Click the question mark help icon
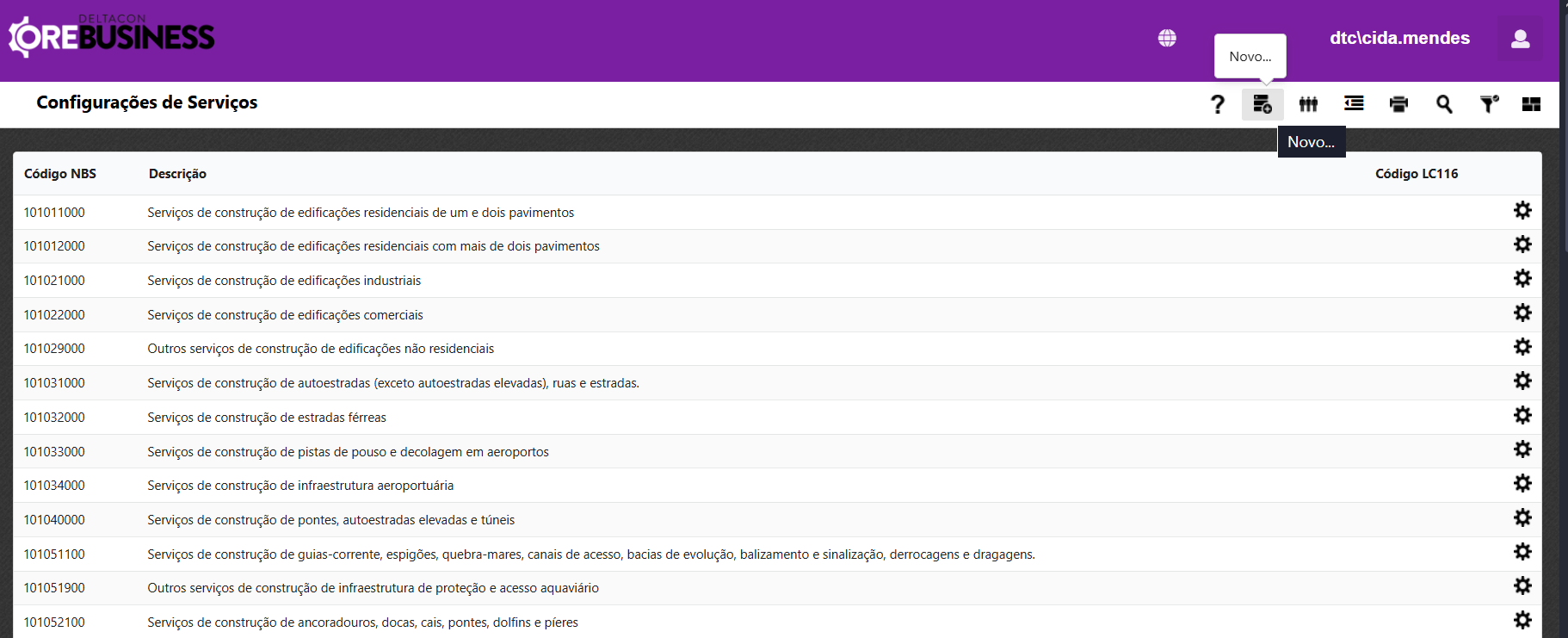This screenshot has height=638, width=1568. pyautogui.click(x=1217, y=104)
